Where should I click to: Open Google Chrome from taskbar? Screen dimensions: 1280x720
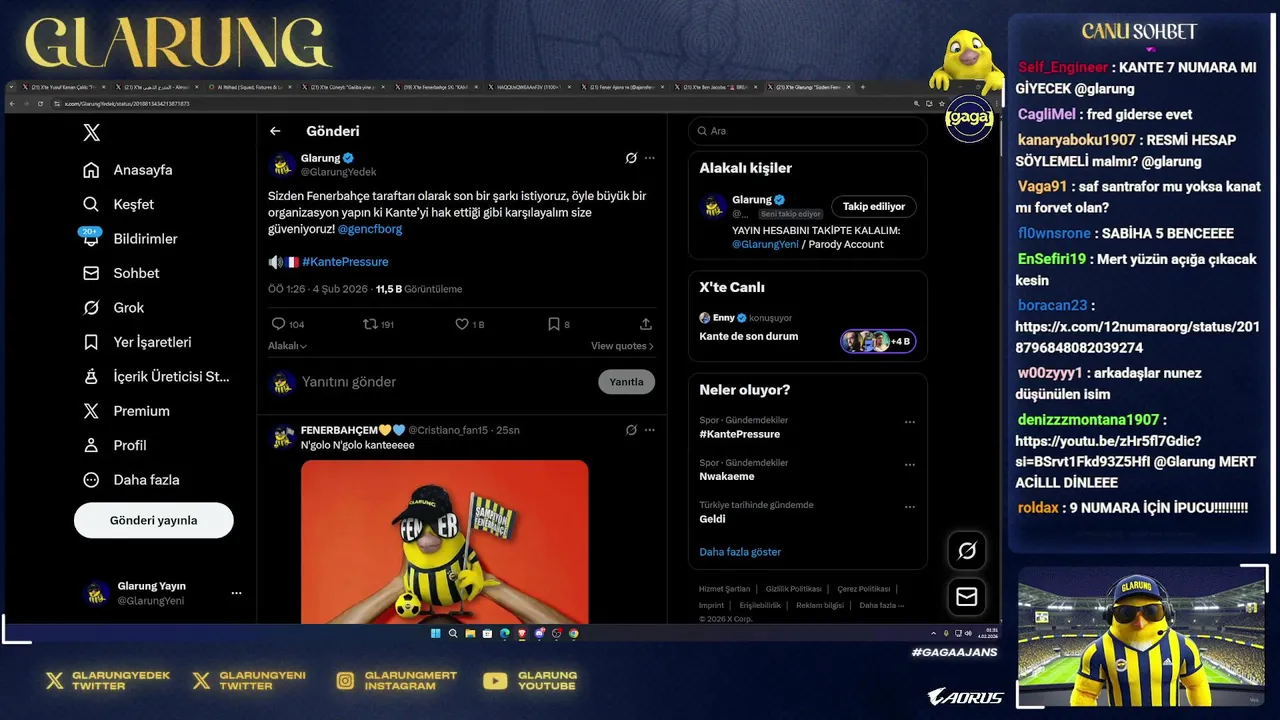tap(574, 633)
